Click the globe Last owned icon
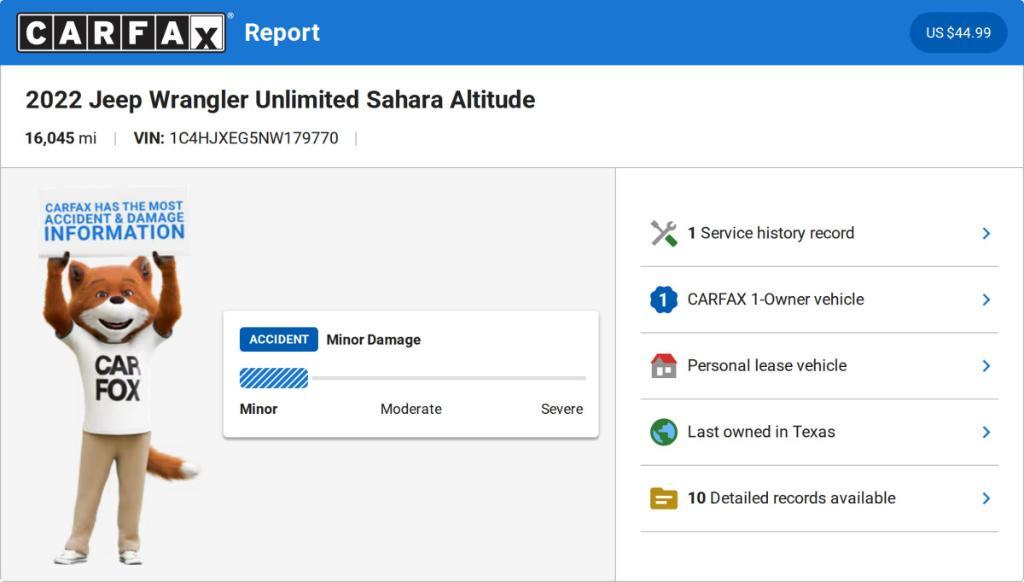 tap(664, 432)
